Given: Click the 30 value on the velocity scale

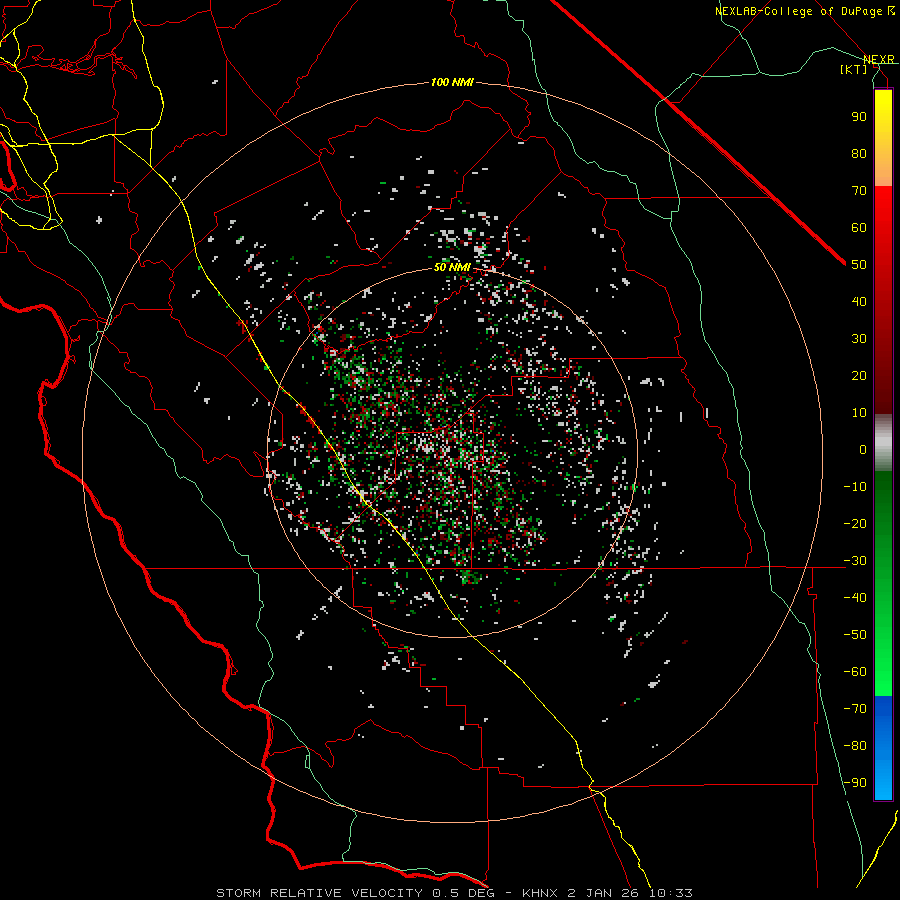Looking at the screenshot, I should coord(859,339).
